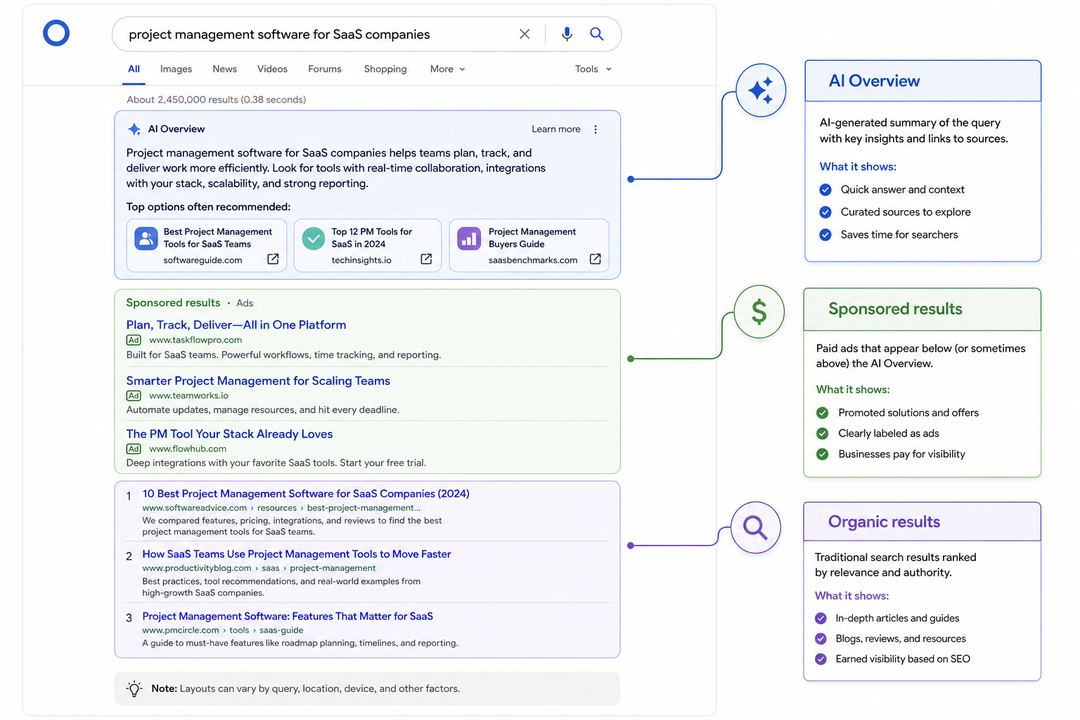
Task: Click the saasbenchmarks.com bar chart icon
Action: click(x=469, y=238)
